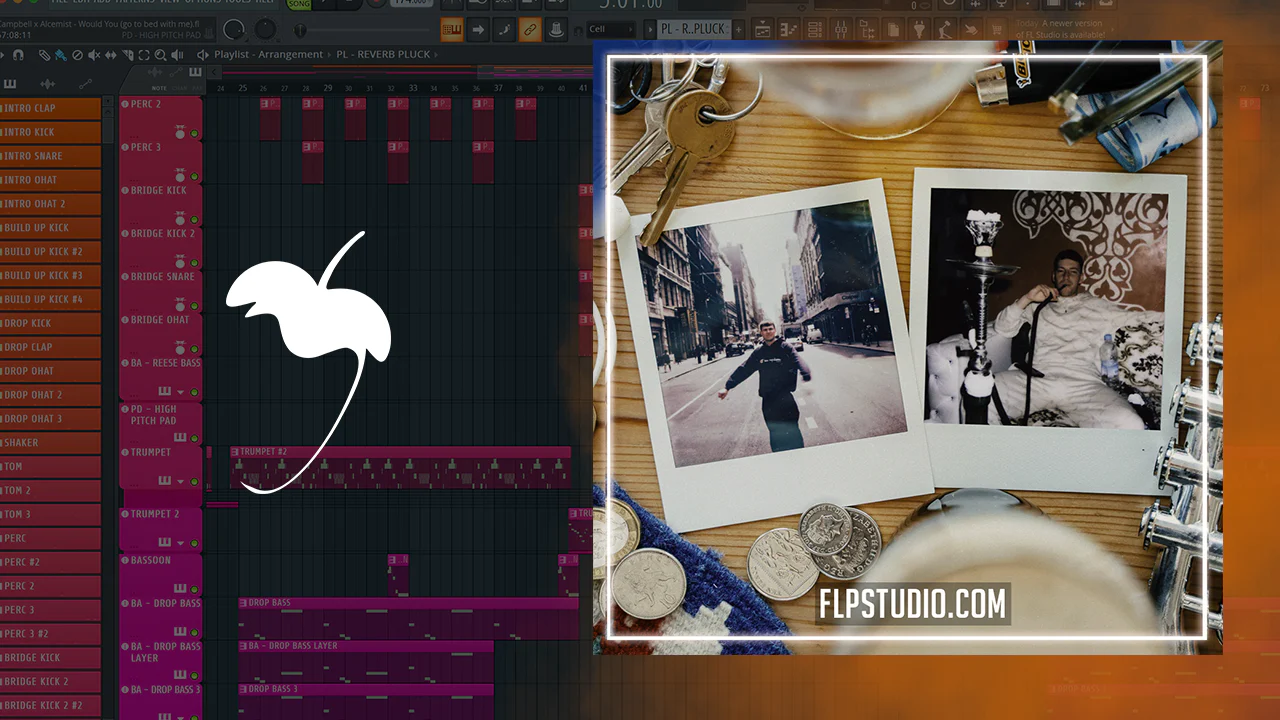
Task: Select SHAKER in the picker
Action: pyautogui.click(x=50, y=443)
